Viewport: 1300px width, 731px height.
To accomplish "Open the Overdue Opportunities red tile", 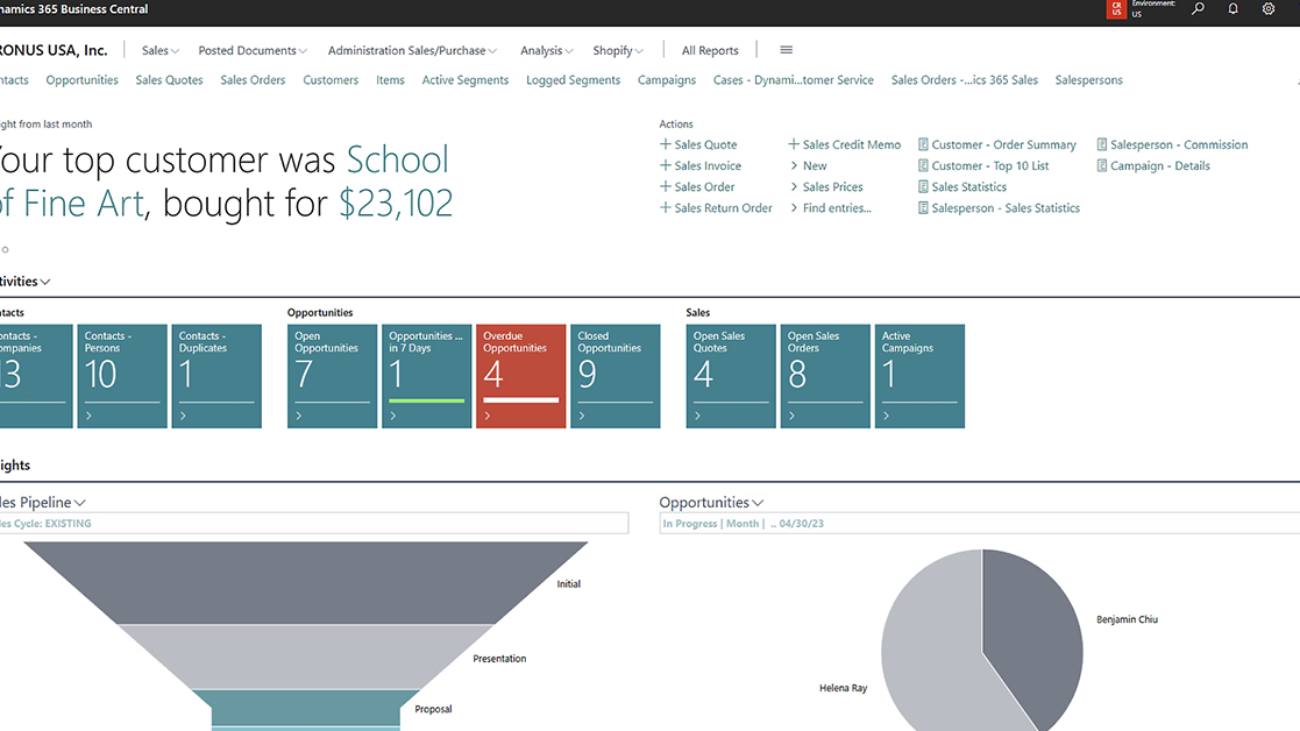I will 521,376.
